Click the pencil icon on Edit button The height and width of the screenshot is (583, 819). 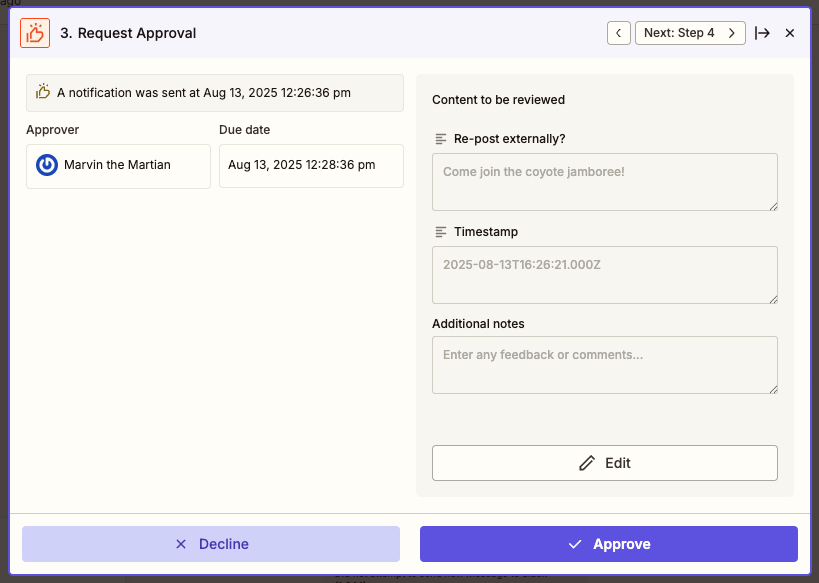point(587,463)
